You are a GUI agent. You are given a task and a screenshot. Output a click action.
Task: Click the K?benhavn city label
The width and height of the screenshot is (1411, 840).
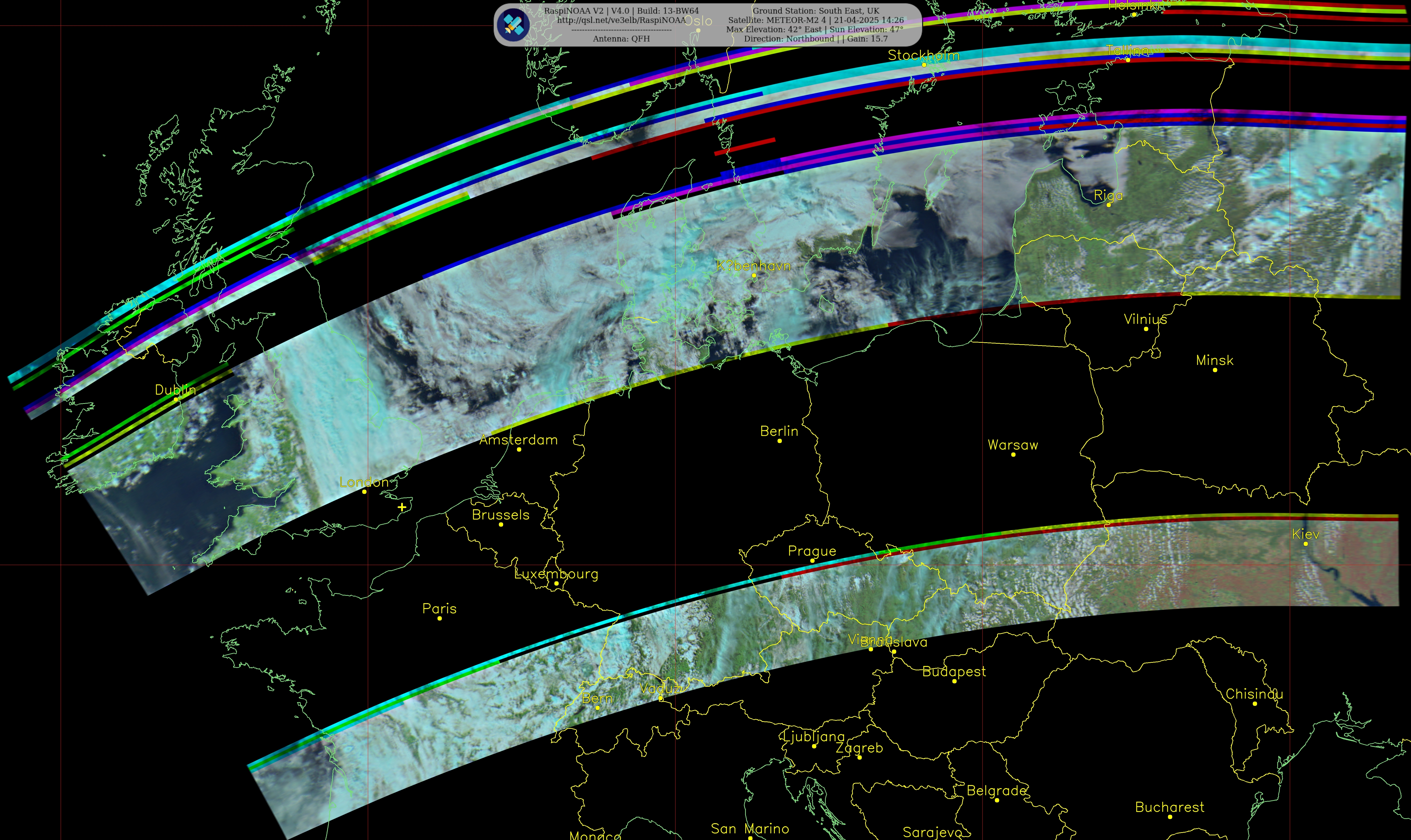[x=753, y=266]
